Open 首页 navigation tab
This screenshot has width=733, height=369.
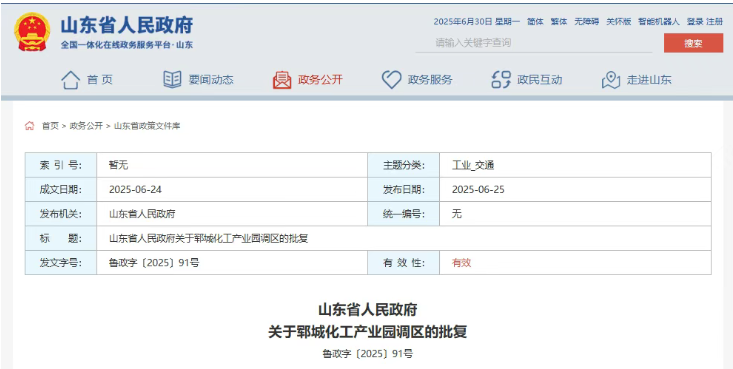[x=100, y=80]
